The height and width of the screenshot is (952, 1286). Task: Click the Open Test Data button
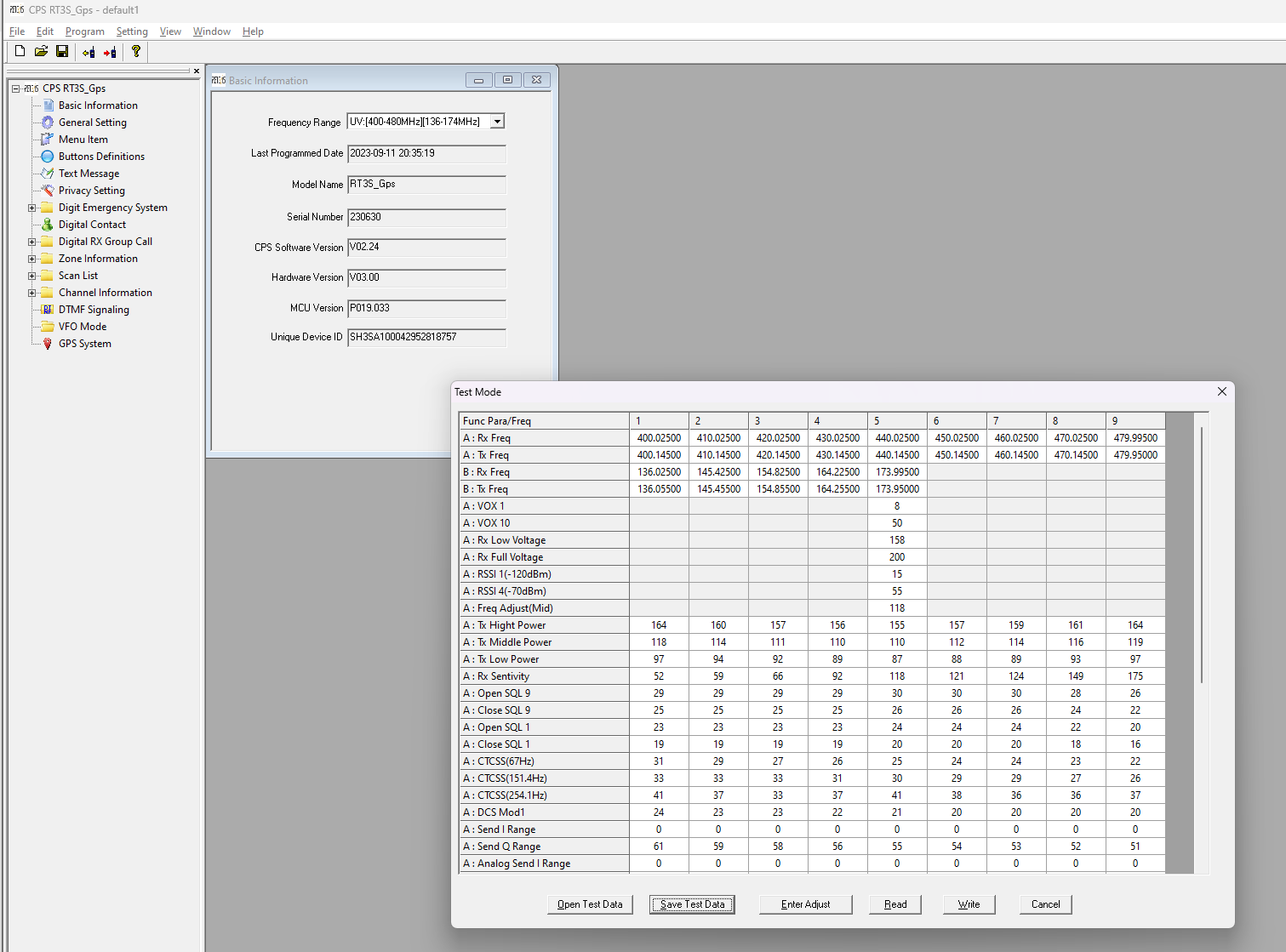(590, 904)
